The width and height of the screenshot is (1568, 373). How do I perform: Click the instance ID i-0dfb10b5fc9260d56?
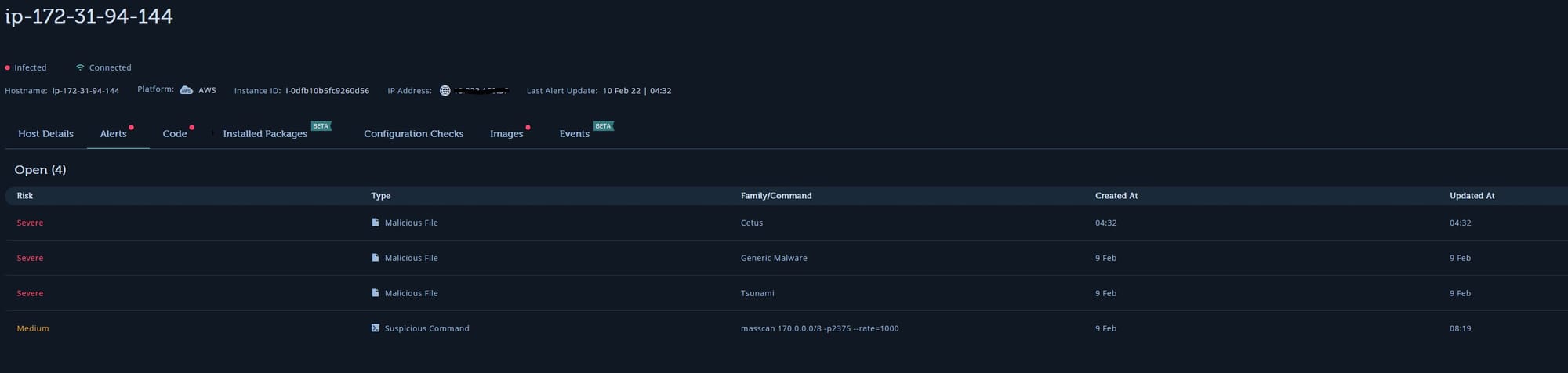point(327,91)
